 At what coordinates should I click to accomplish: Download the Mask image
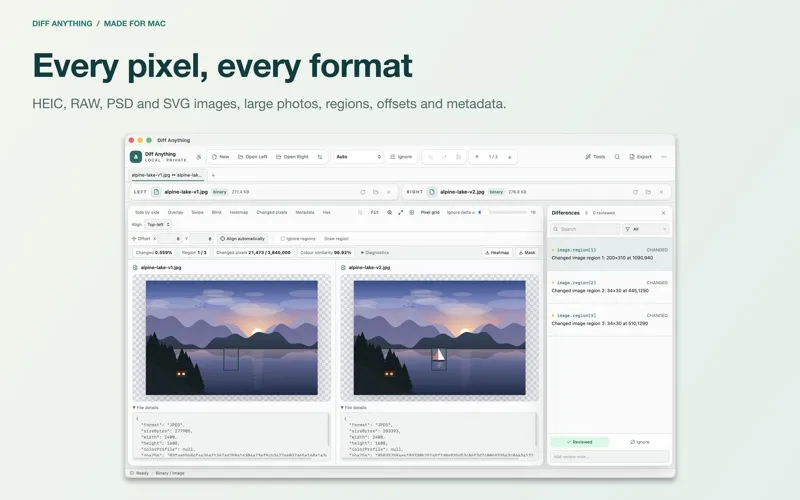[527, 253]
